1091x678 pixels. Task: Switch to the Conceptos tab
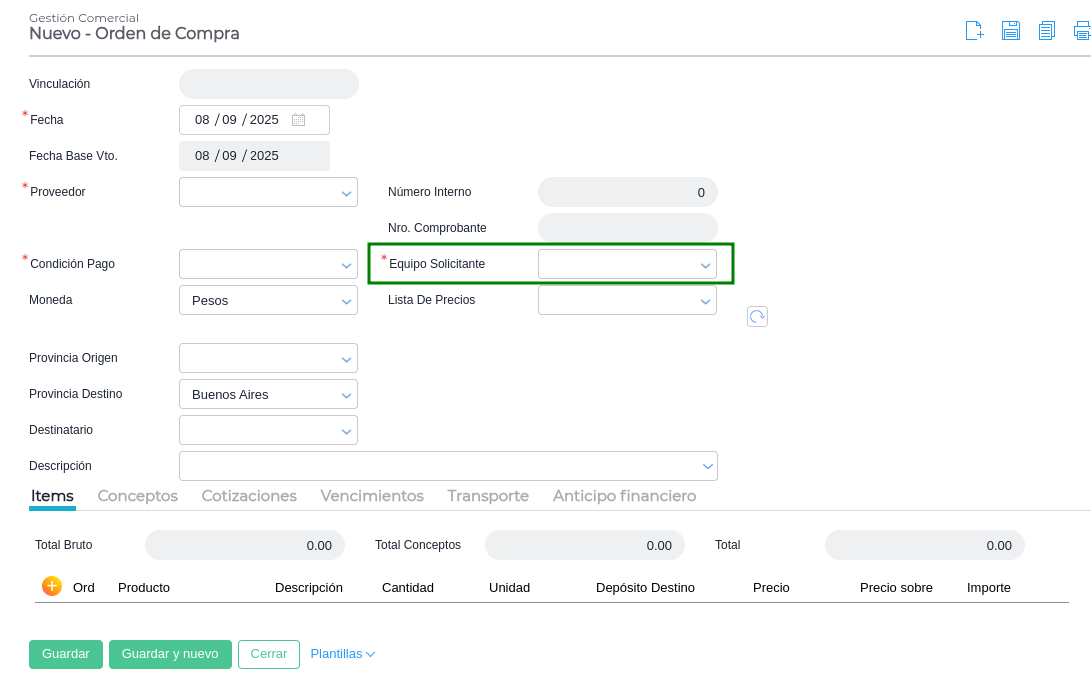pos(138,496)
